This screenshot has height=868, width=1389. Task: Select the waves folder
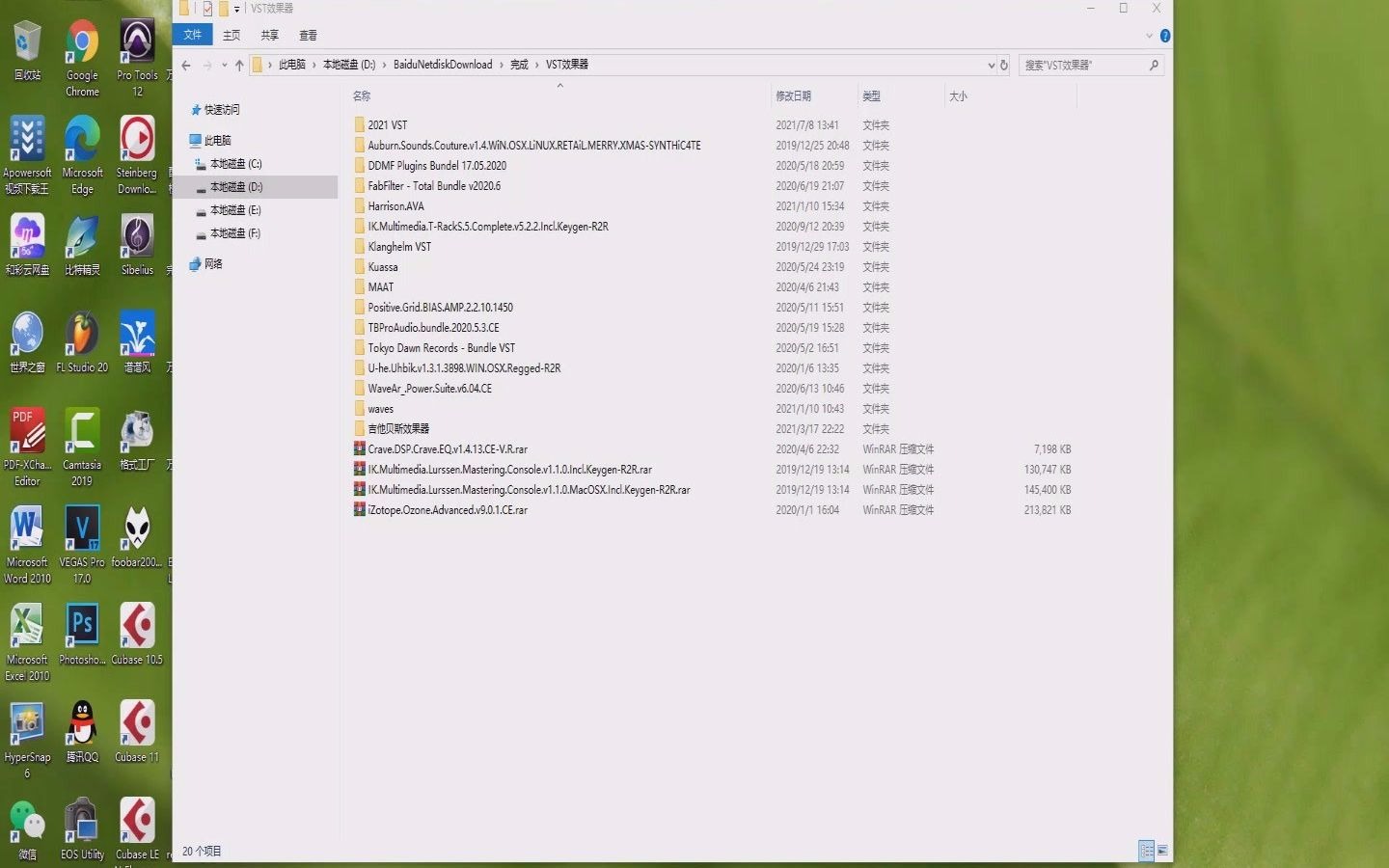380,409
